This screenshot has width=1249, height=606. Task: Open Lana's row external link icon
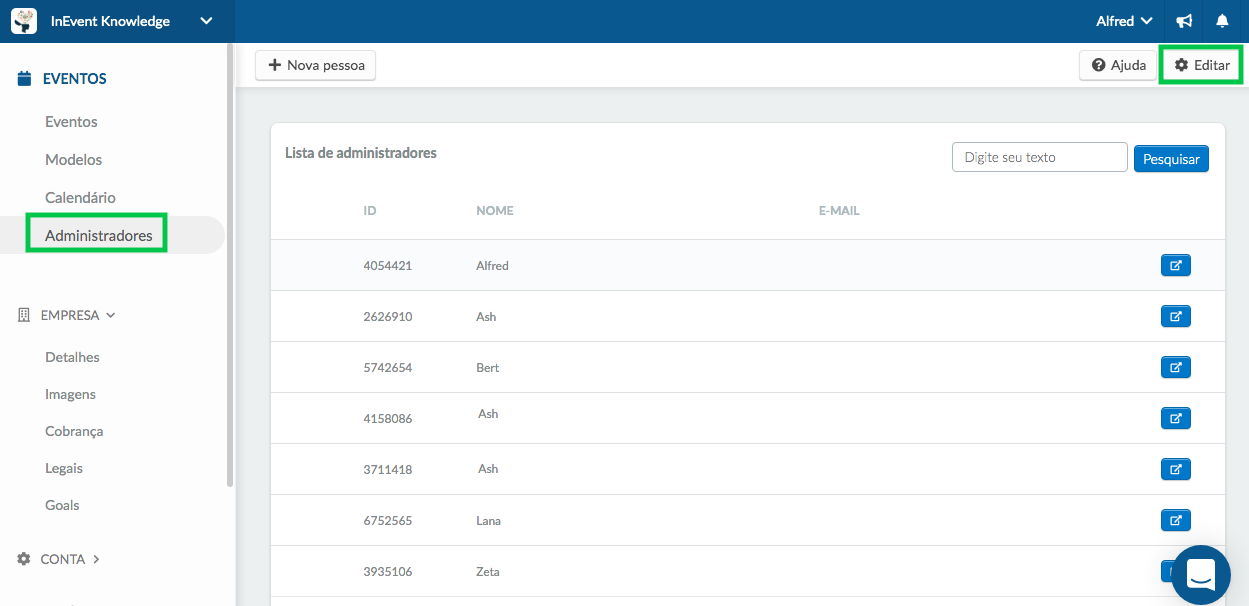pos(1176,520)
